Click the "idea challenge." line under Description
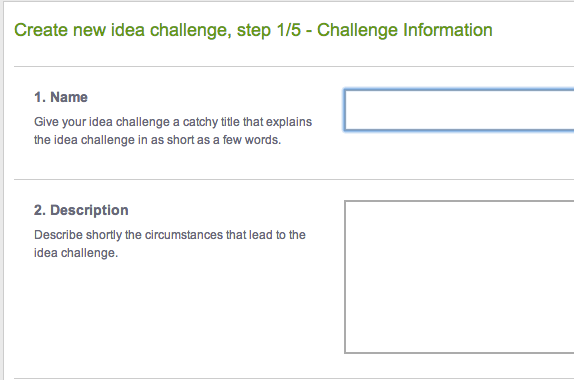The width and height of the screenshot is (574, 380). [76, 253]
